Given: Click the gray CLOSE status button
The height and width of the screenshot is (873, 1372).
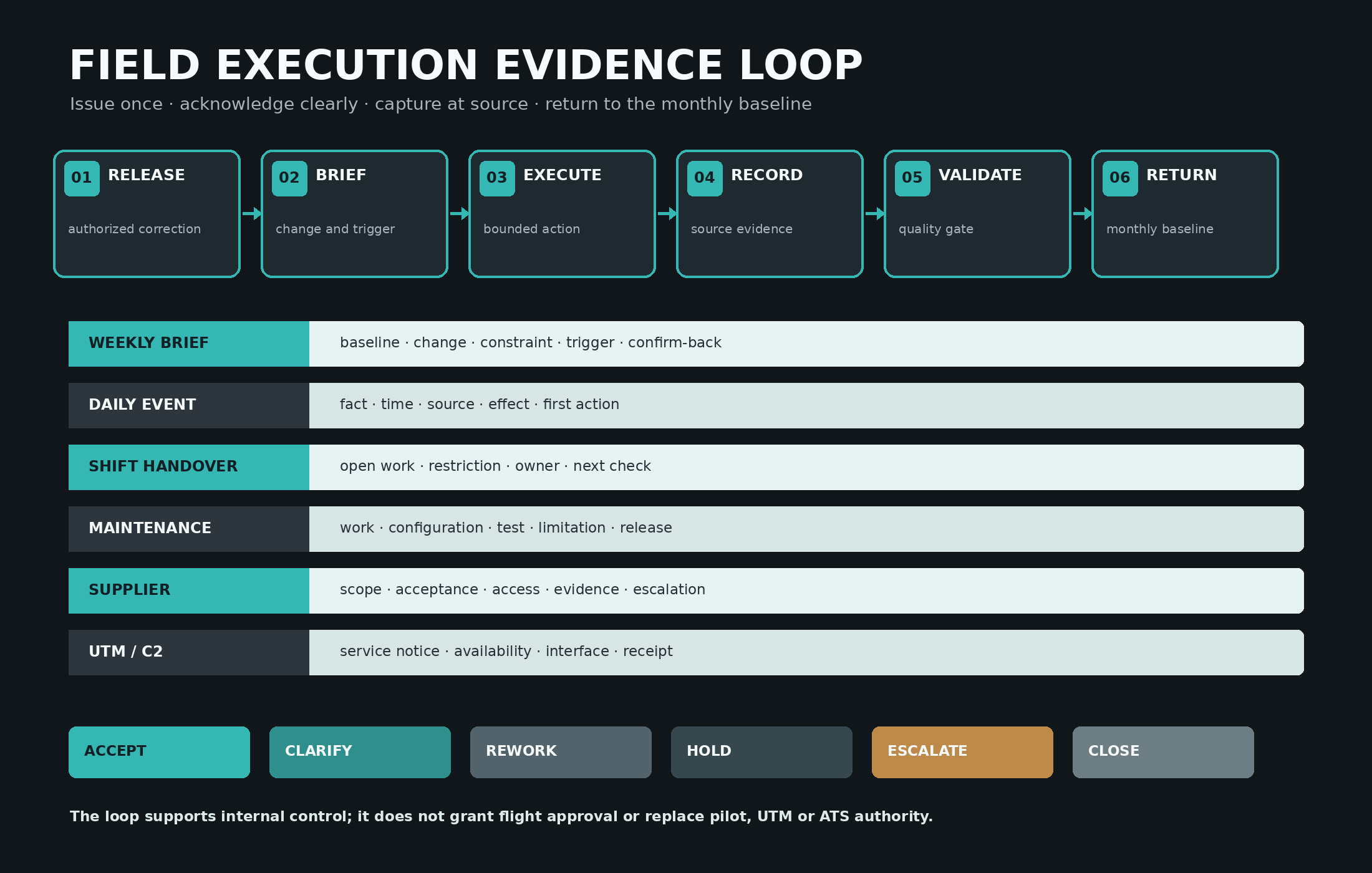Looking at the screenshot, I should (1163, 752).
